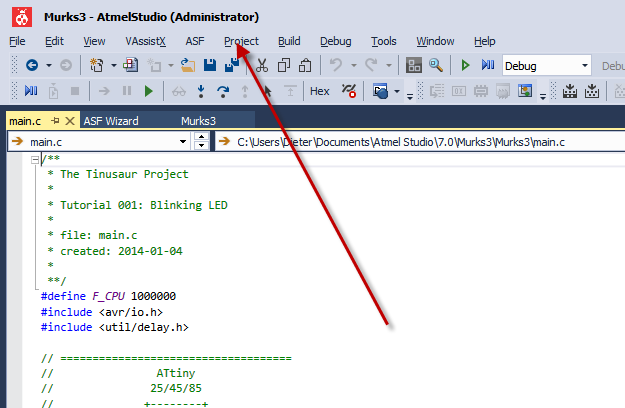Select the main.c editor tab
Screen dimensions: 625x408
pos(25,121)
